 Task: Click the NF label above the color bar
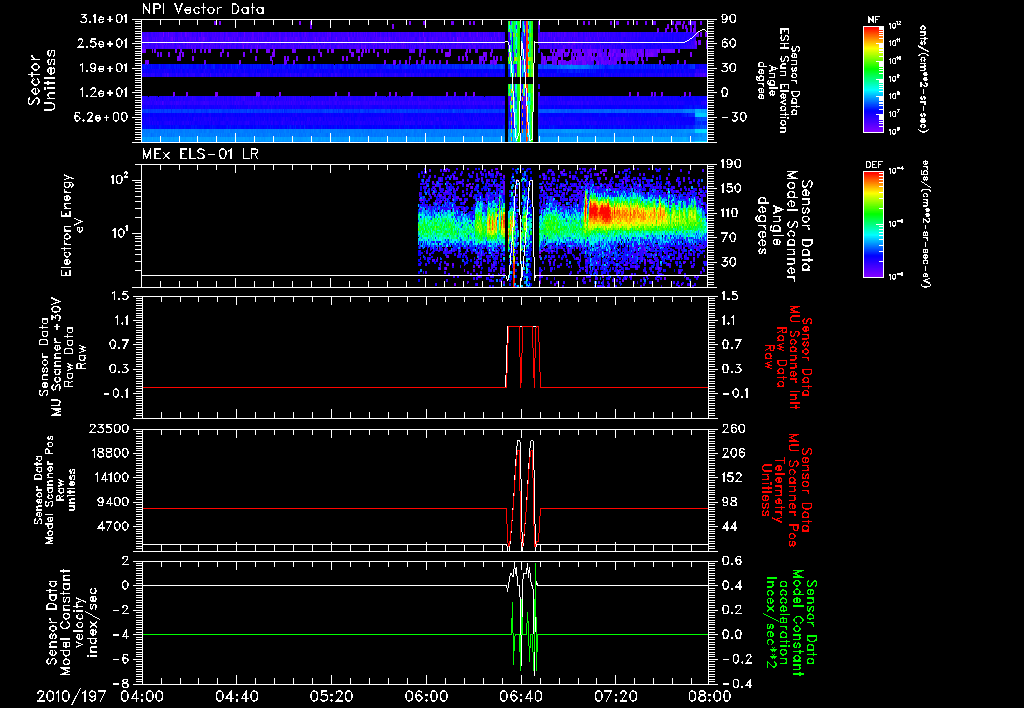pyautogui.click(x=874, y=20)
